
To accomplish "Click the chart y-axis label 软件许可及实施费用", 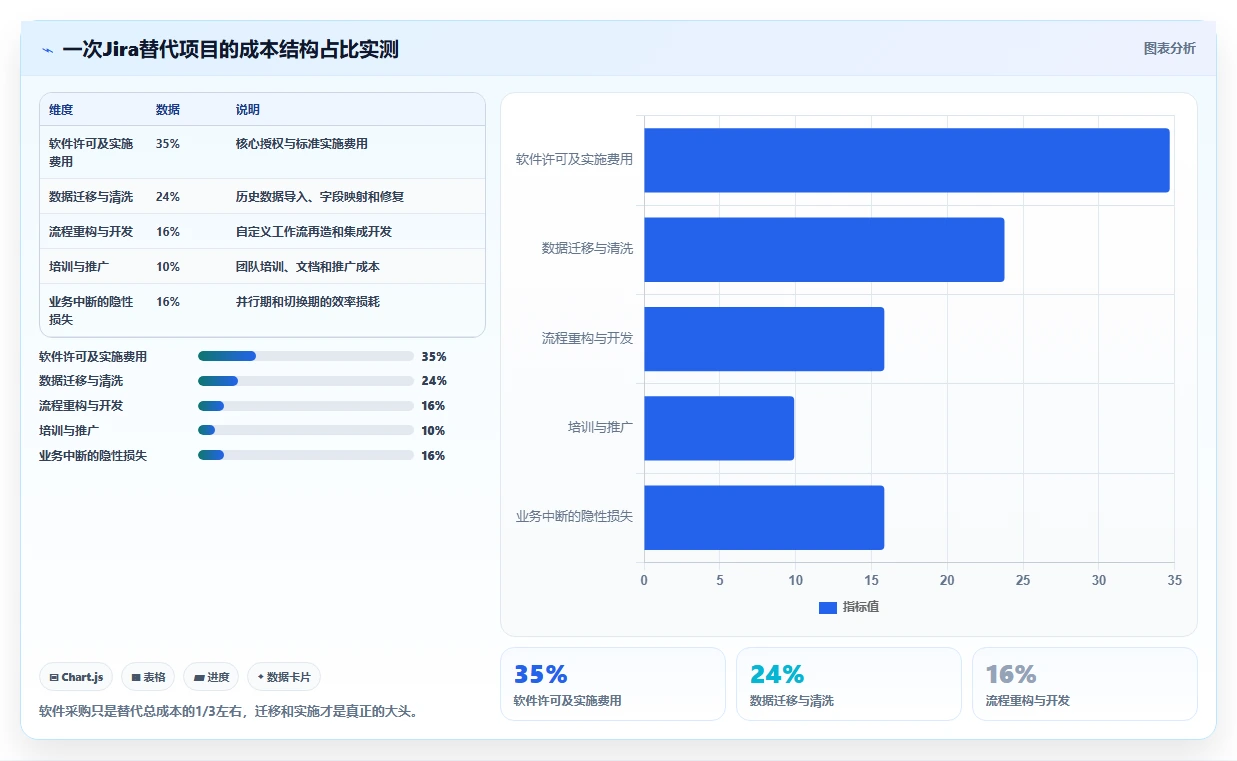I will tap(574, 159).
